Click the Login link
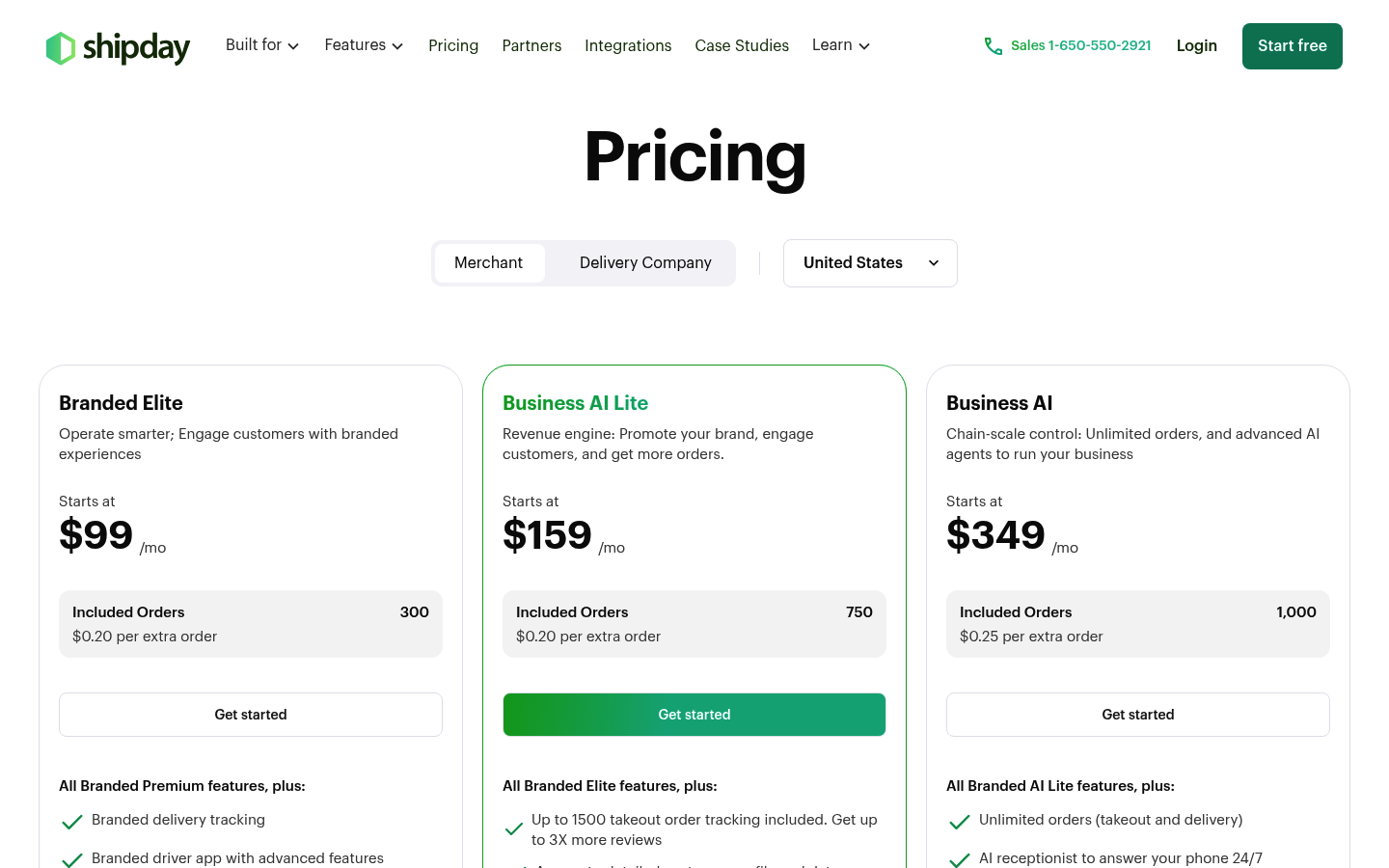The width and height of the screenshot is (1389, 868). click(1197, 45)
